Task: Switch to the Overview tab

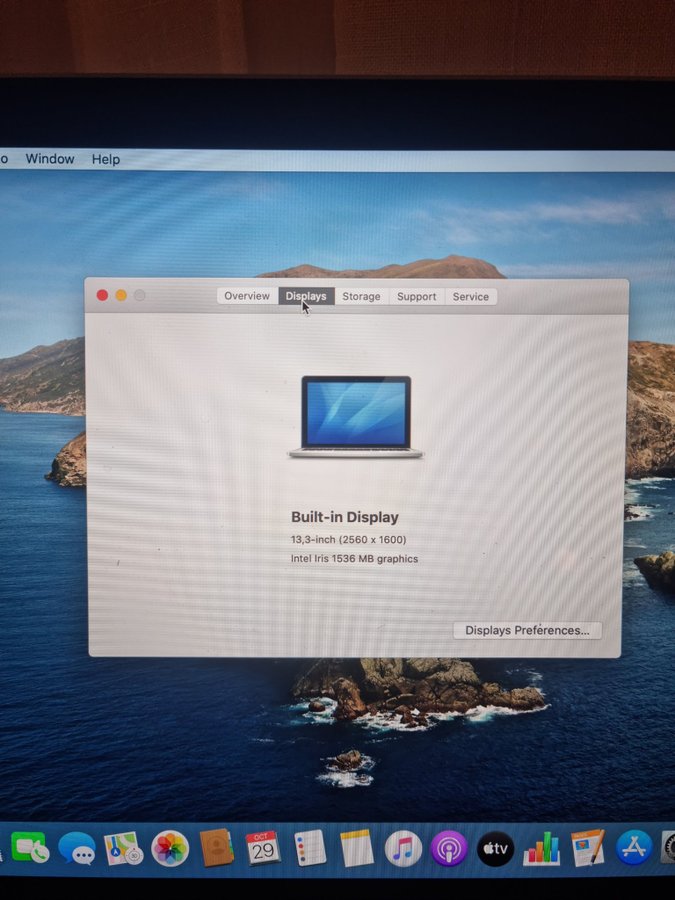Action: tap(247, 296)
